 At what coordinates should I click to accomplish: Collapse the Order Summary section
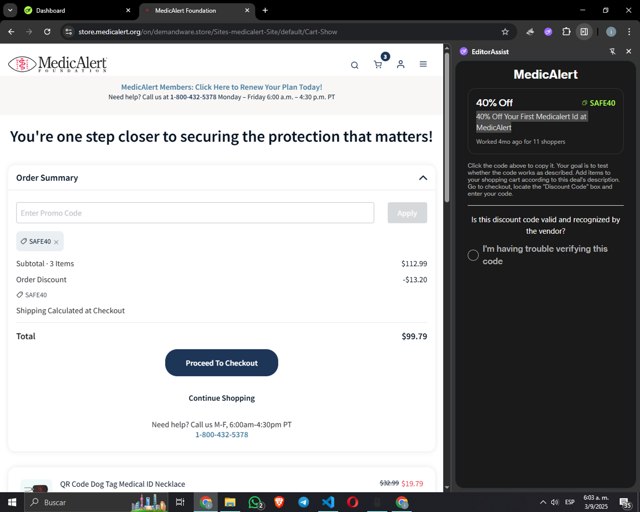423,178
